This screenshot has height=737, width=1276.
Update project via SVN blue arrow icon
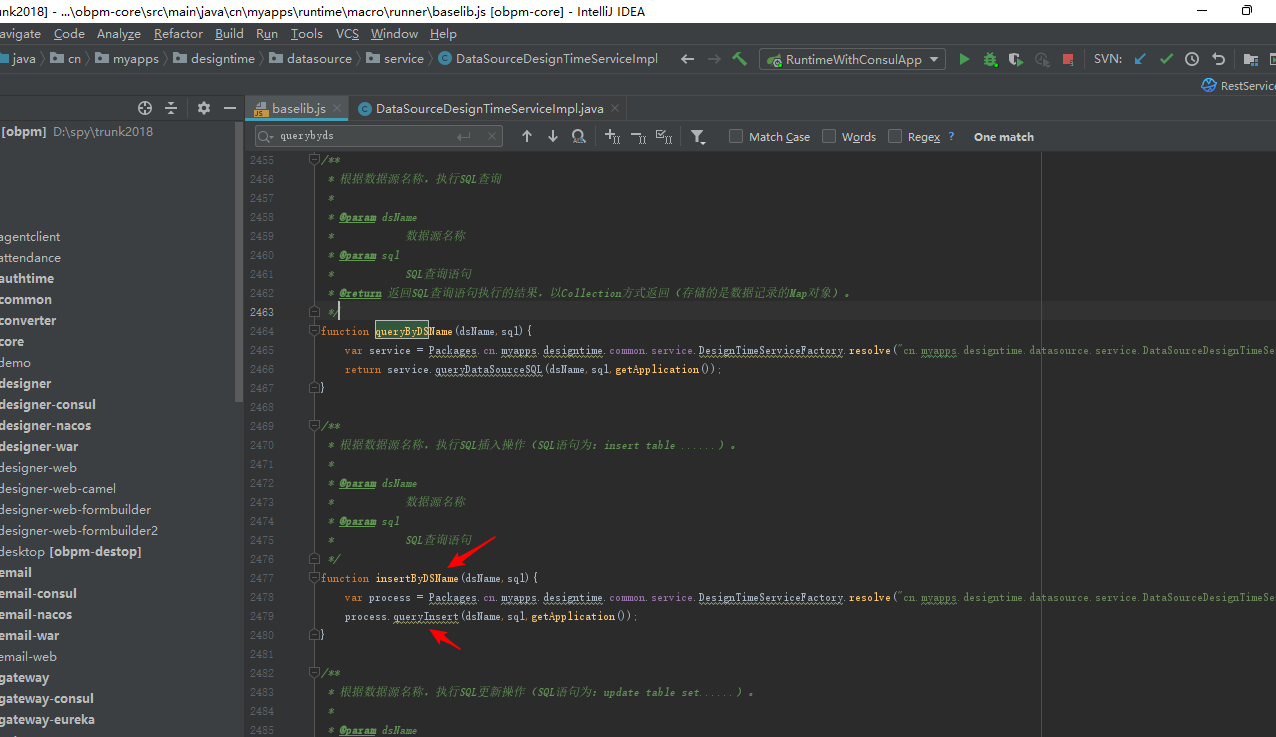pyautogui.click(x=1140, y=59)
